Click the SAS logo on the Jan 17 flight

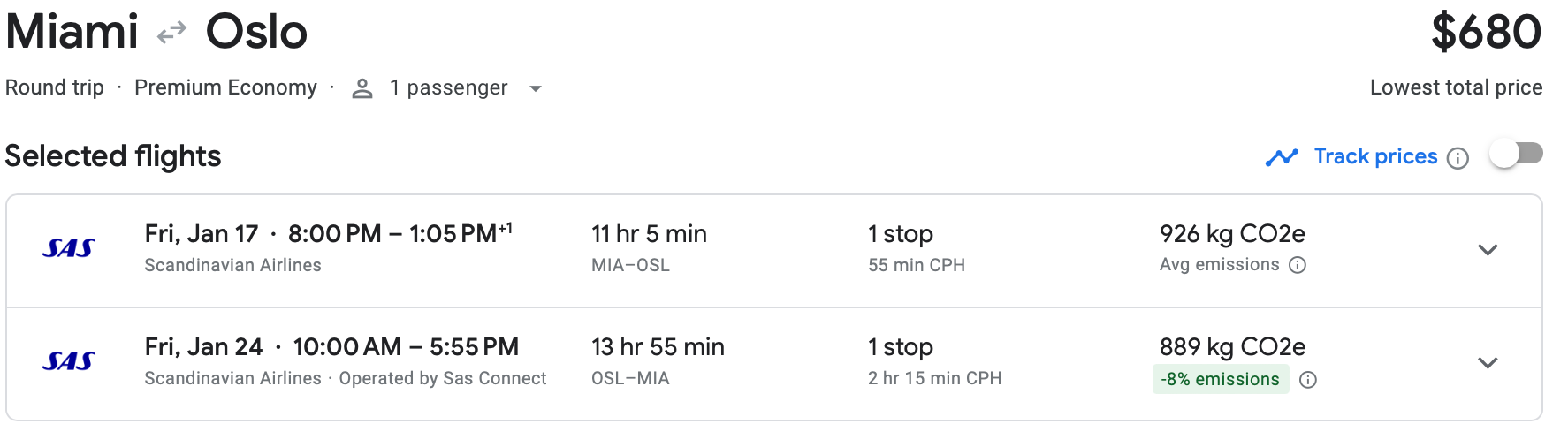pyautogui.click(x=69, y=249)
